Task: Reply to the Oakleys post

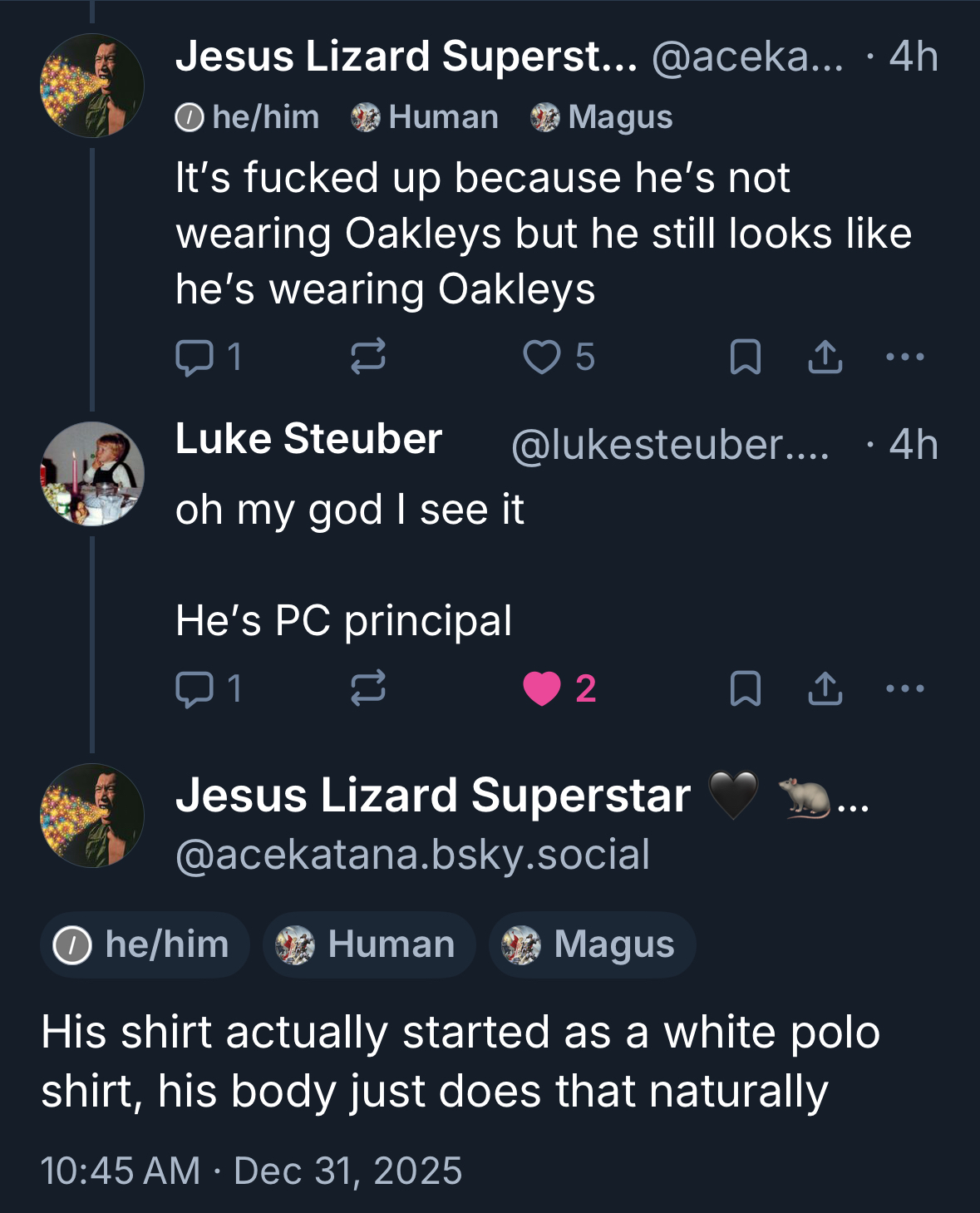Action: pyautogui.click(x=195, y=357)
